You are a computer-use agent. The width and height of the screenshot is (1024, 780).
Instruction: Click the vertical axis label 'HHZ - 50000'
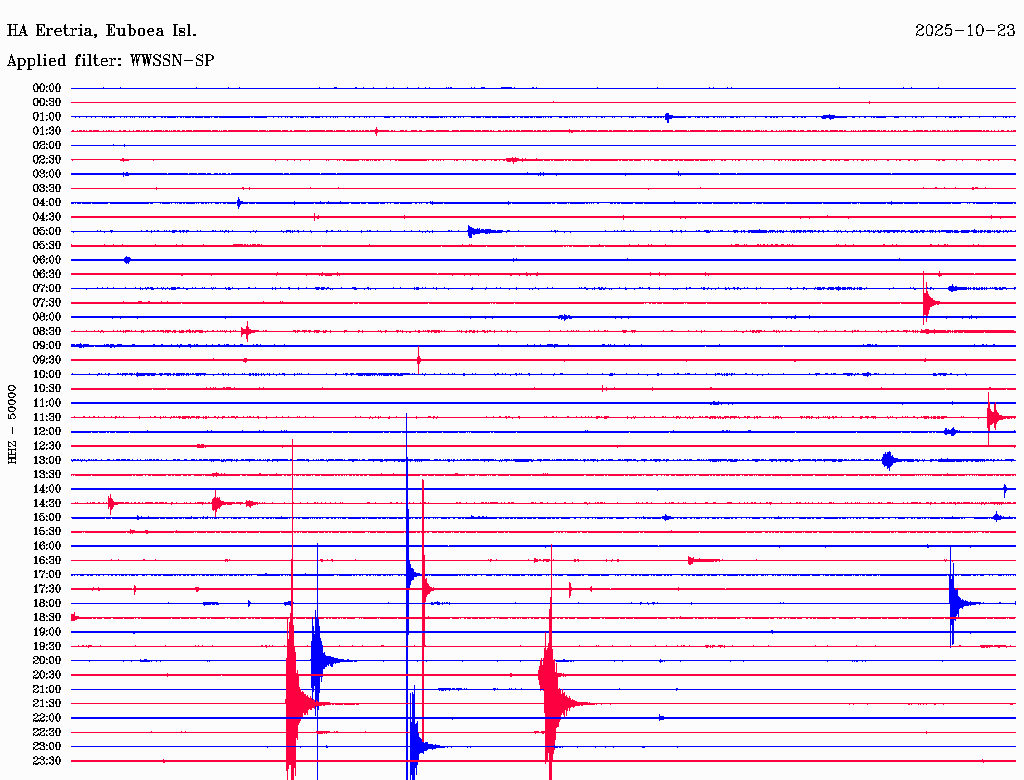pyautogui.click(x=12, y=424)
